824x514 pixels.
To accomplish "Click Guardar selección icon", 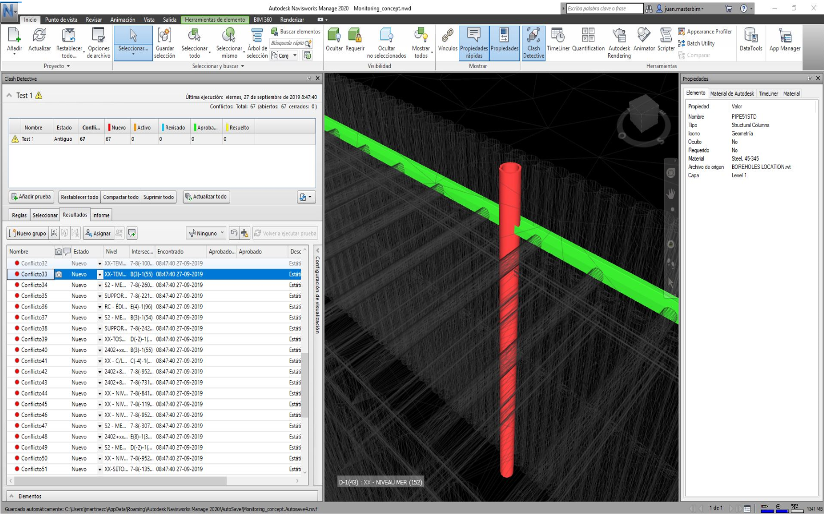I will click(164, 36).
